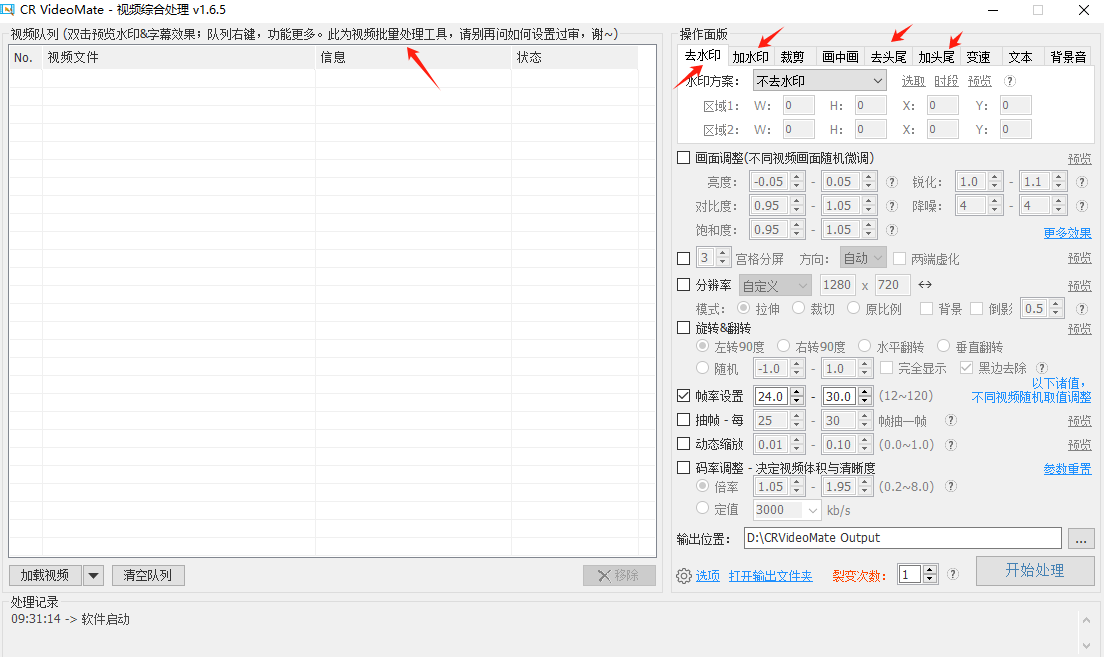Viewport: 1104px width, 657px height.
Task: Start processing with 开始处理 button
Action: (1035, 570)
